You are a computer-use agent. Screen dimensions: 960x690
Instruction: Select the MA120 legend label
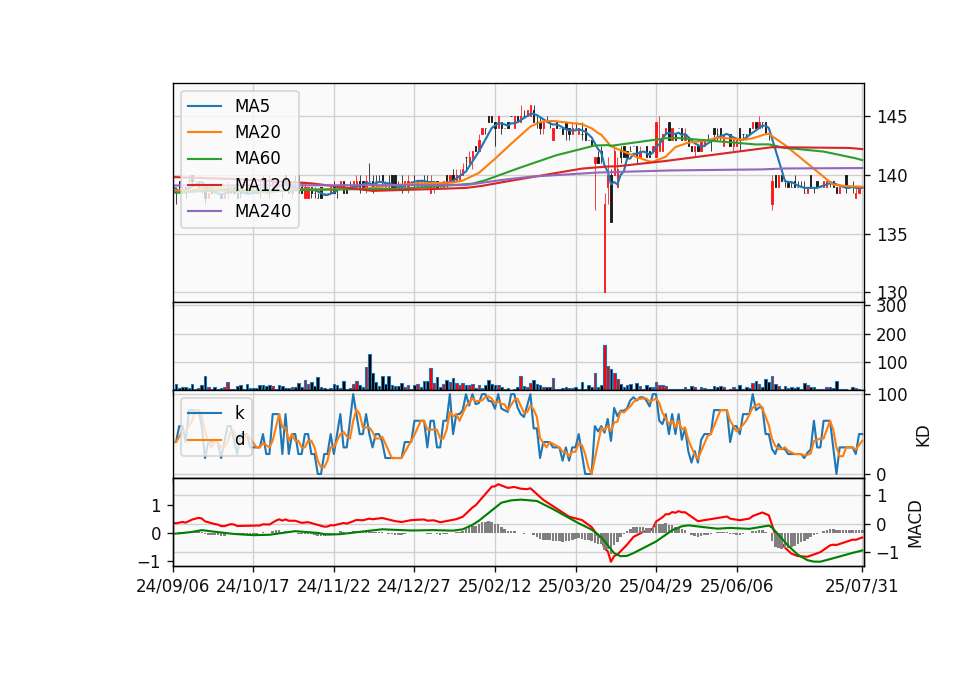263,185
